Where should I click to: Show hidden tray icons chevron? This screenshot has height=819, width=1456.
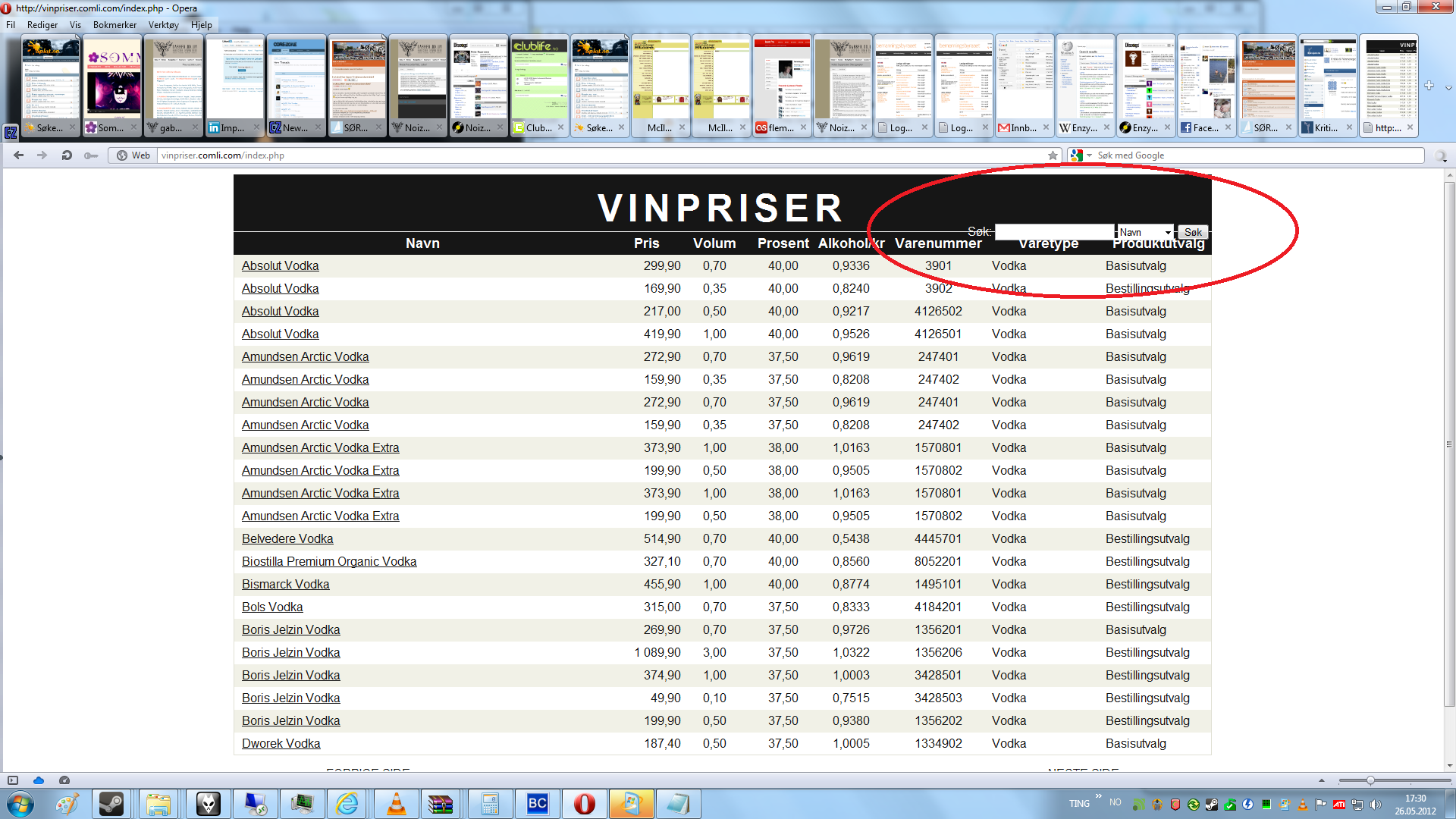(x=1098, y=796)
